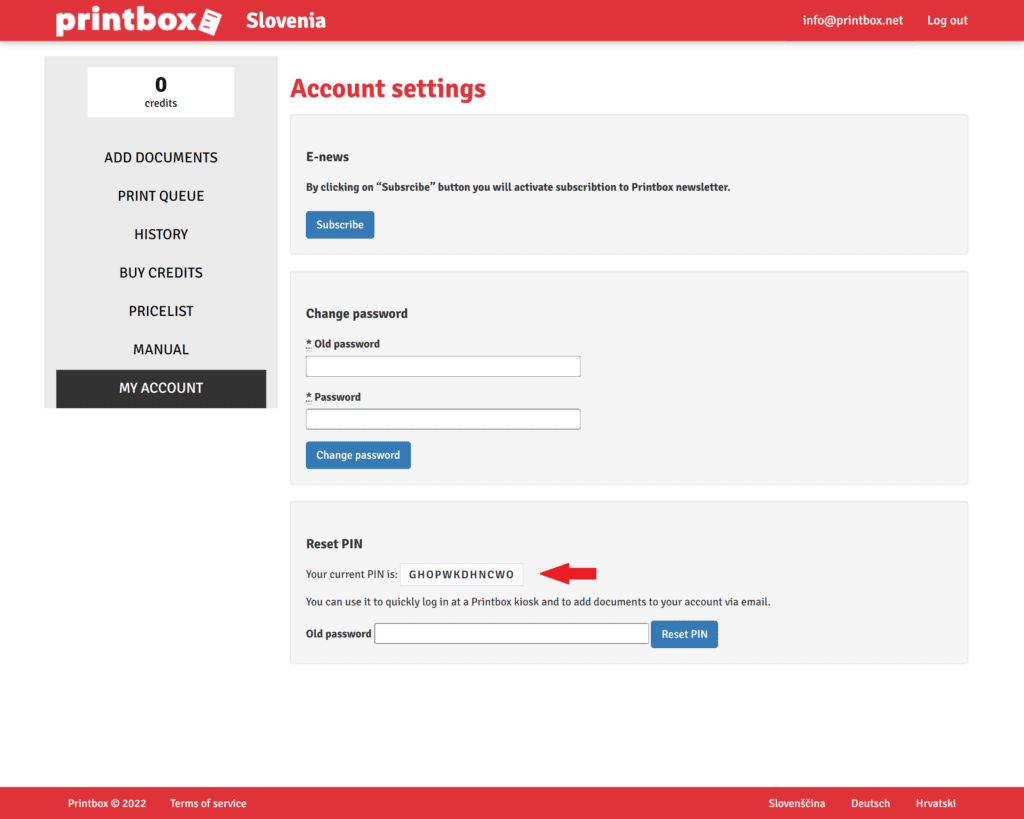Screen dimensions: 1024x819
Task: Open the Add Documents page
Action: (161, 158)
